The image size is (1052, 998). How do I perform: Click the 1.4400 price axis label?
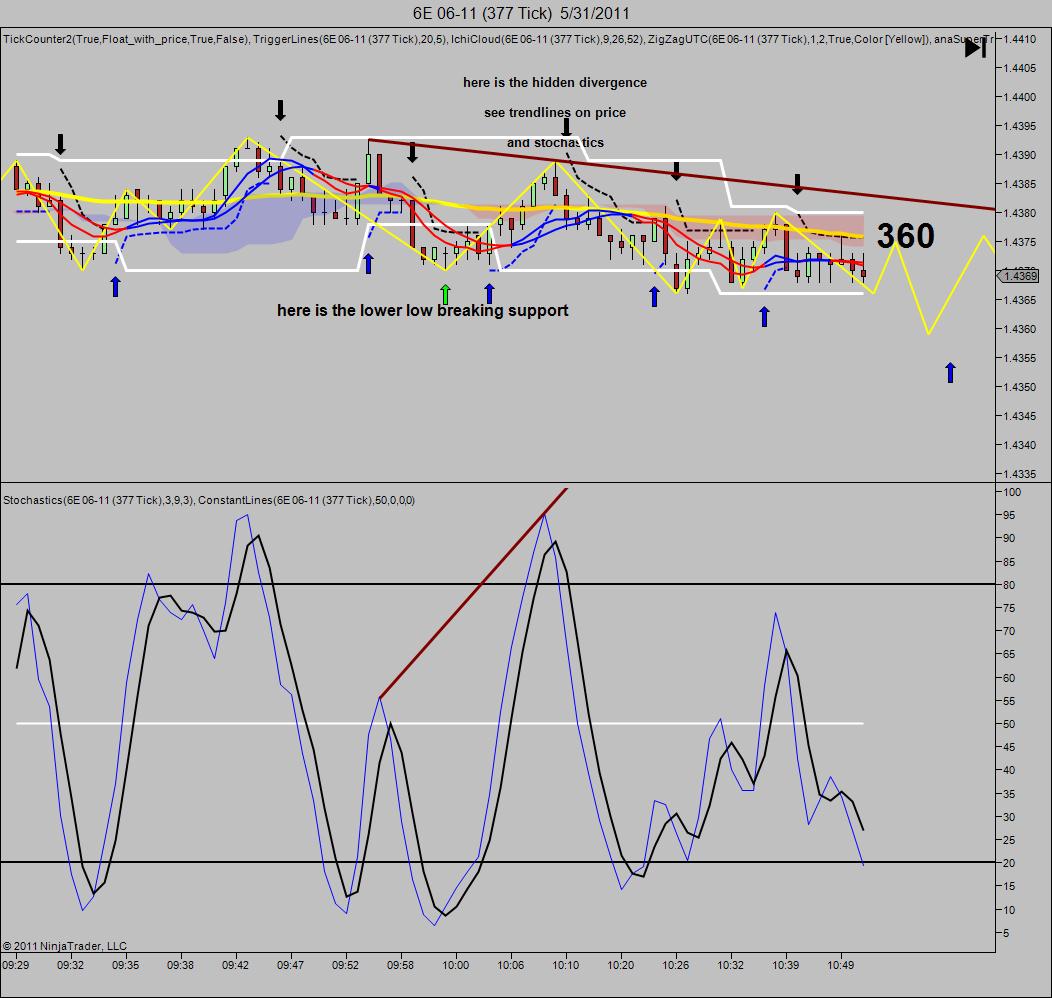point(1020,97)
